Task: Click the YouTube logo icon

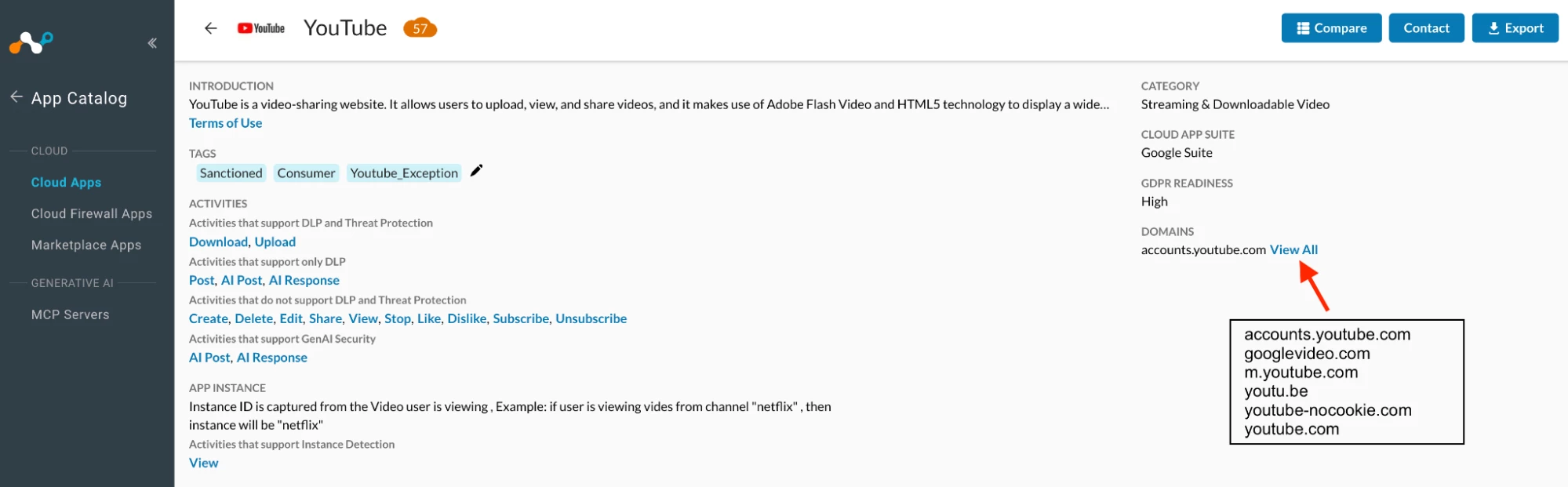Action: 261,28
